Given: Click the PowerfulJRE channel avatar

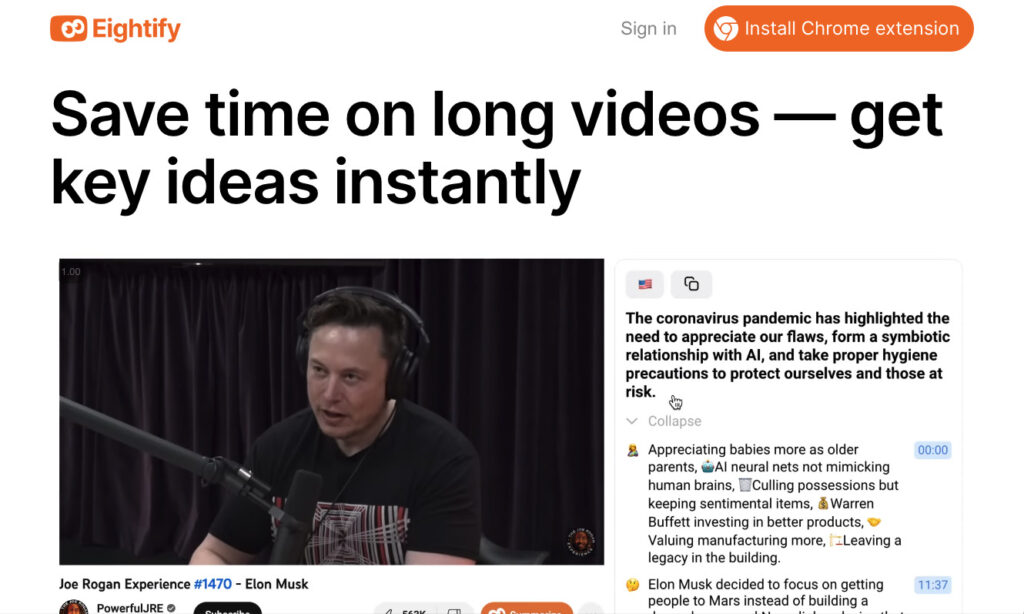Looking at the screenshot, I should (73, 607).
